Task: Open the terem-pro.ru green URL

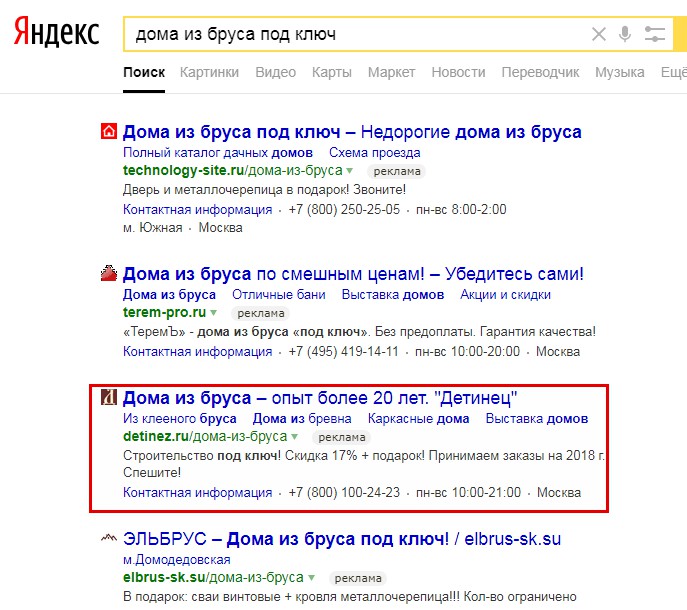Action: point(164,312)
